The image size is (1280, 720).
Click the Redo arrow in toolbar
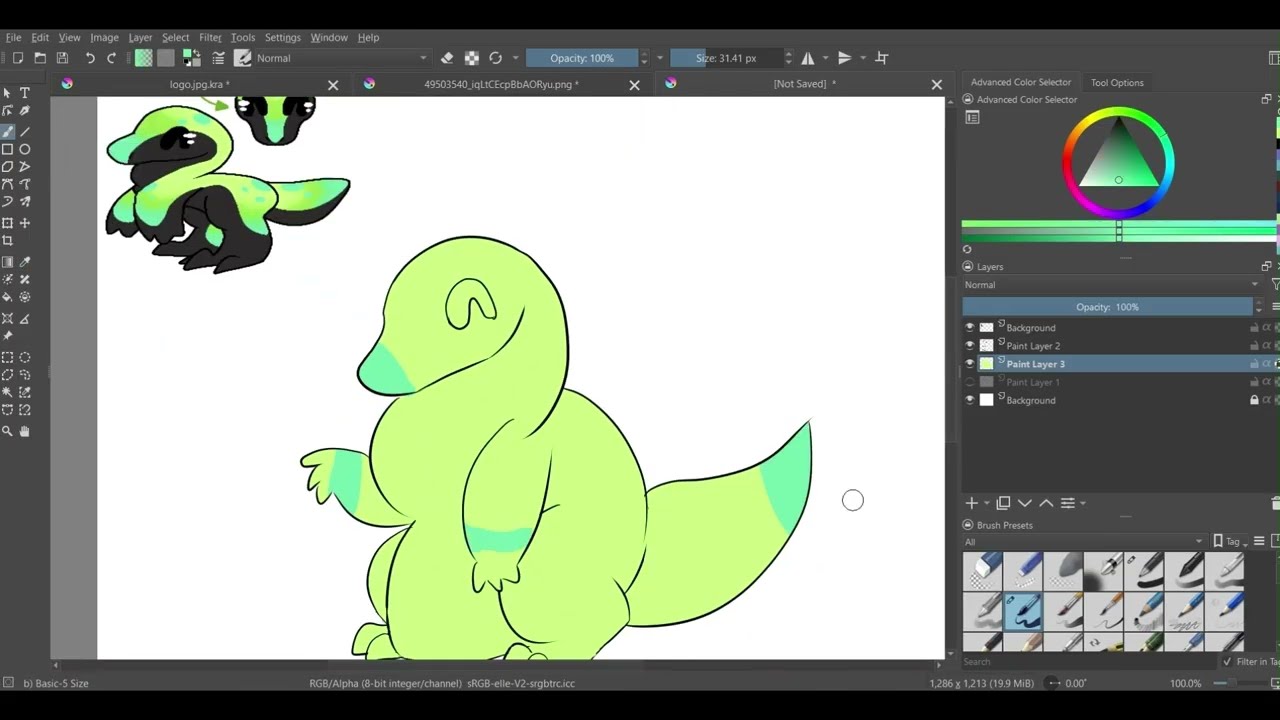click(x=111, y=58)
